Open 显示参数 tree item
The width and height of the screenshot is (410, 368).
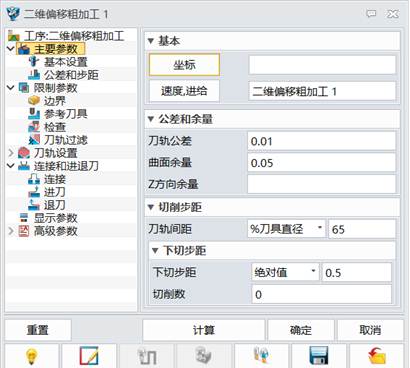(x=55, y=218)
